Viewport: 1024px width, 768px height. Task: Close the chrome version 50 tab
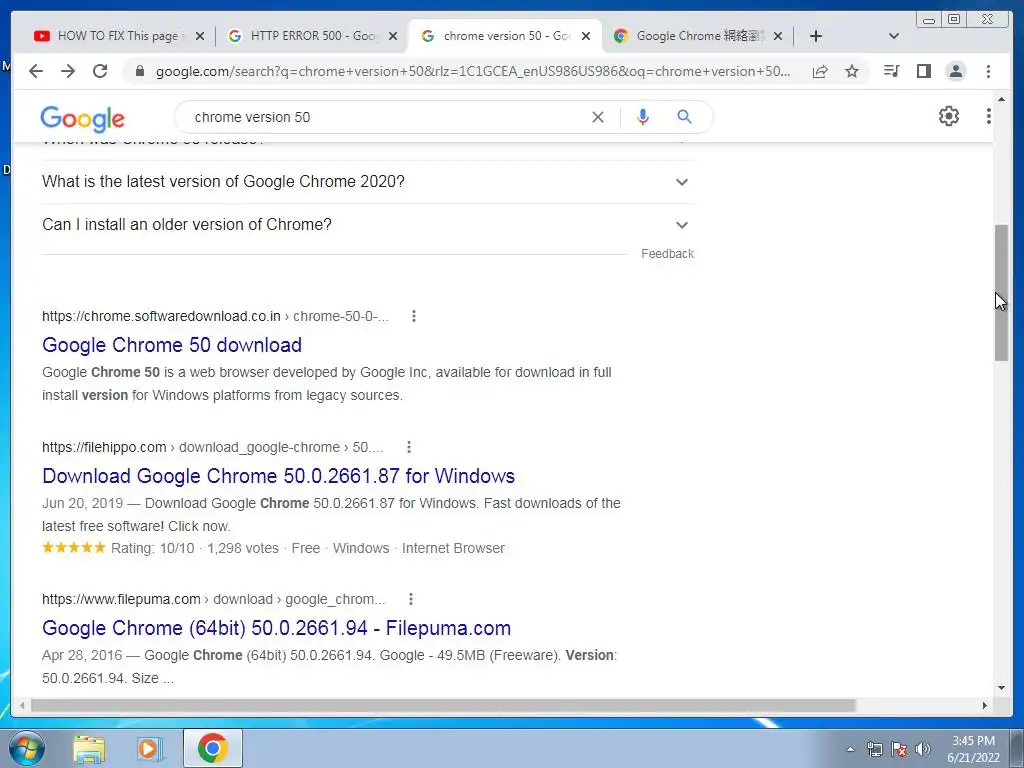click(586, 36)
